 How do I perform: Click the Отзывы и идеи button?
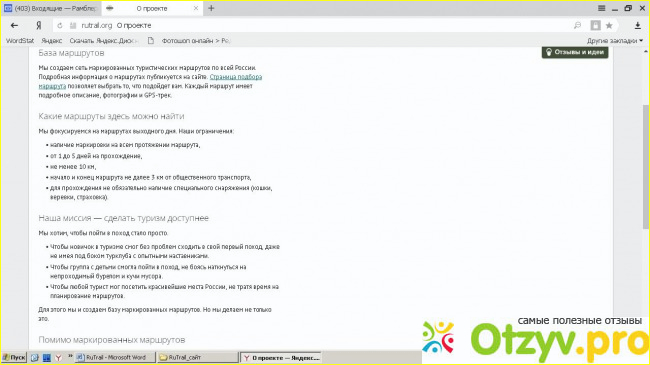[x=575, y=52]
